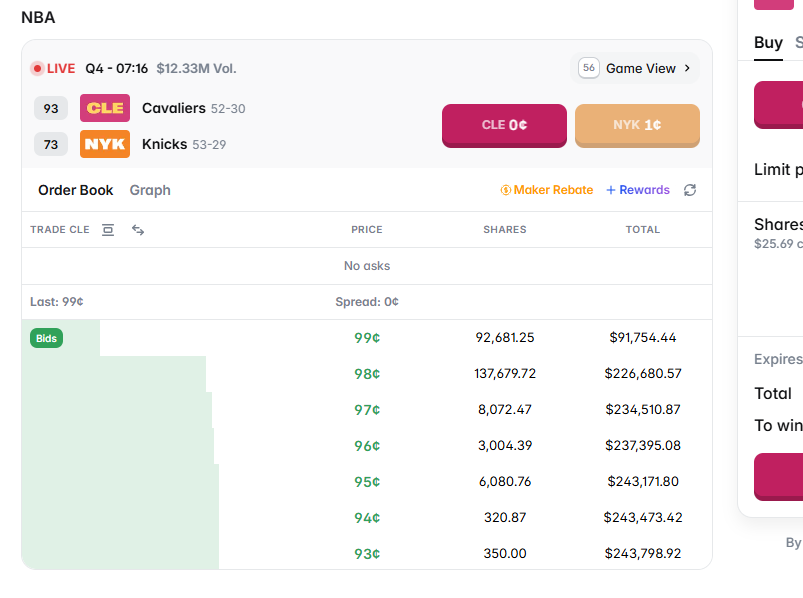Switch to the Order Book tab
The height and width of the screenshot is (598, 803).
[x=75, y=190]
